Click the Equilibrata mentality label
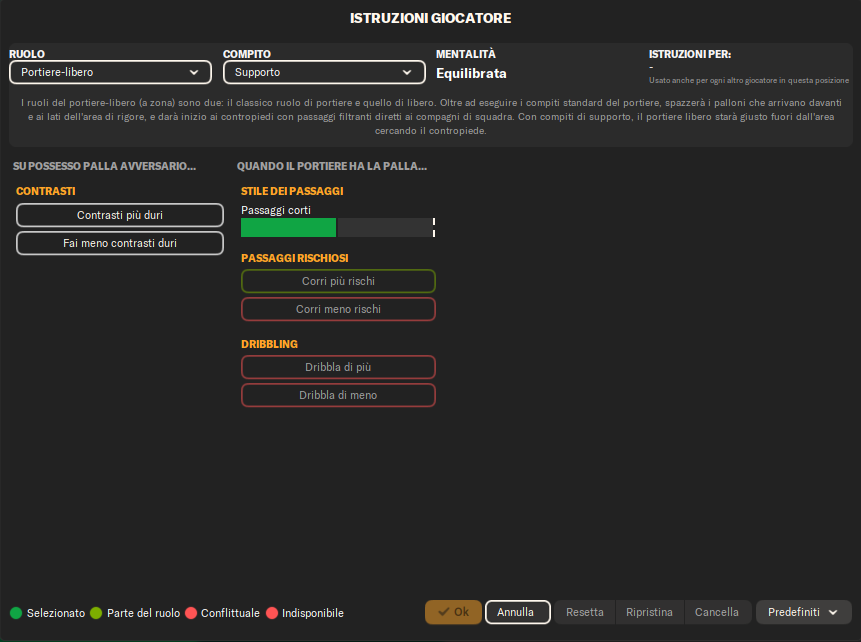 click(x=471, y=73)
